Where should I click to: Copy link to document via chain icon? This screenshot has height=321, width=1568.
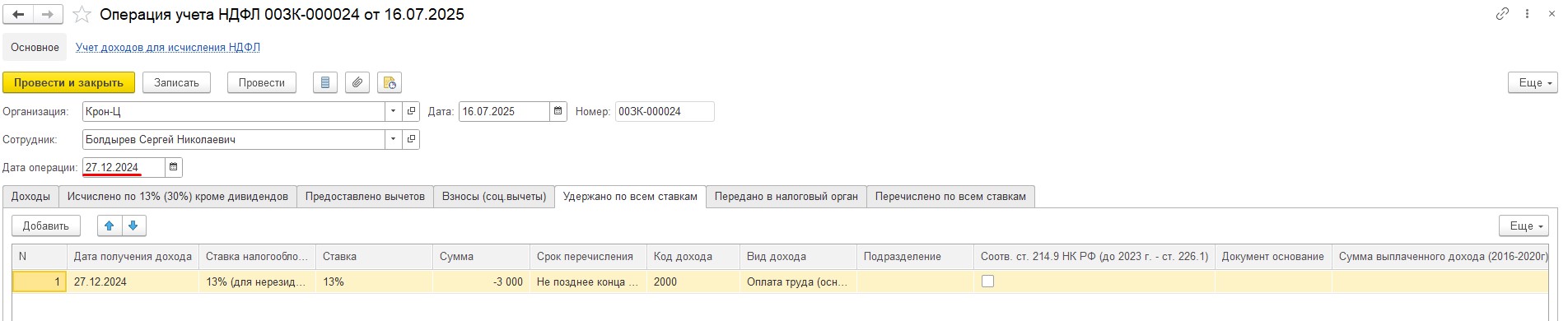pyautogui.click(x=1502, y=14)
